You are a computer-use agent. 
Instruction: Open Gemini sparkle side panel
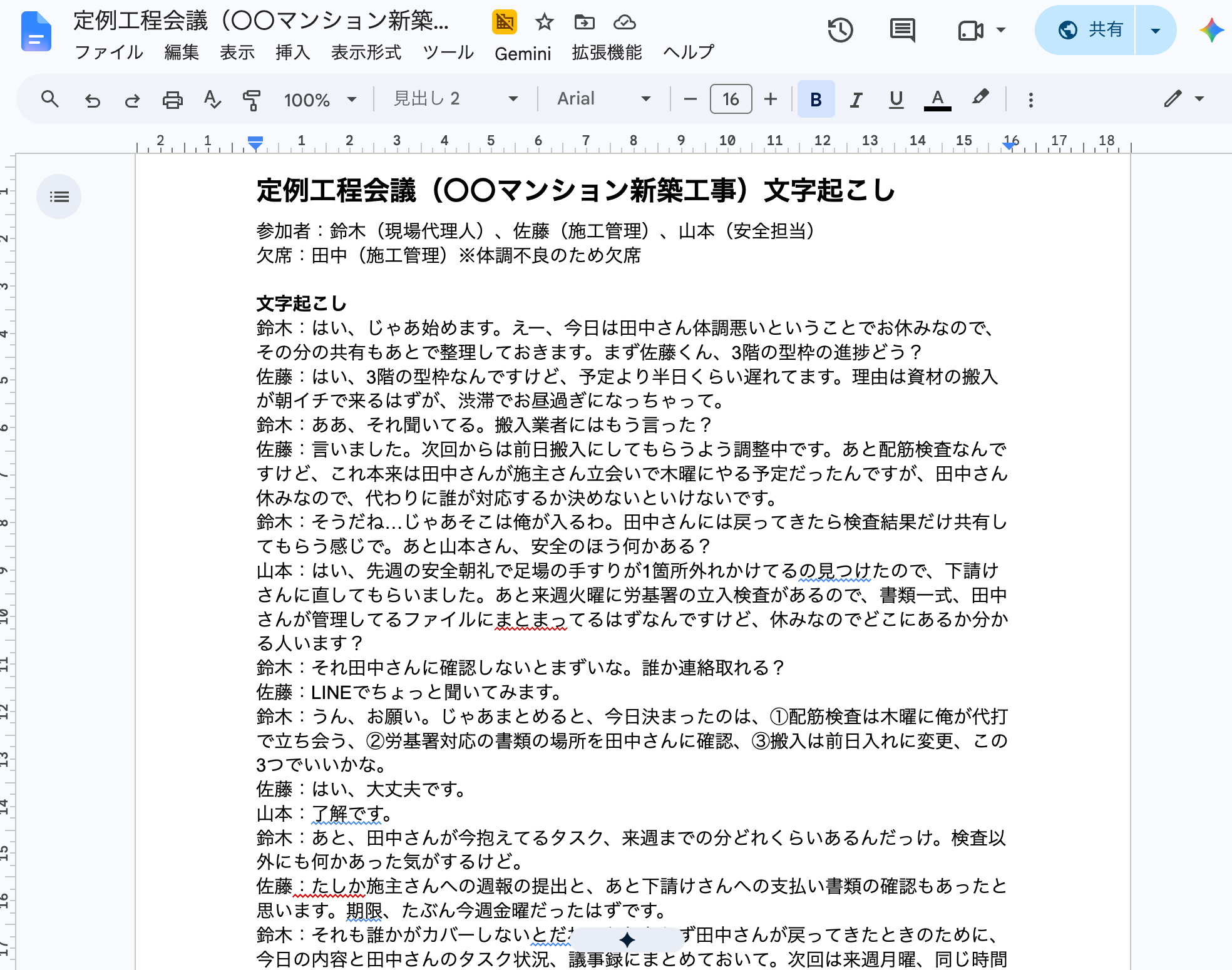point(1211,30)
